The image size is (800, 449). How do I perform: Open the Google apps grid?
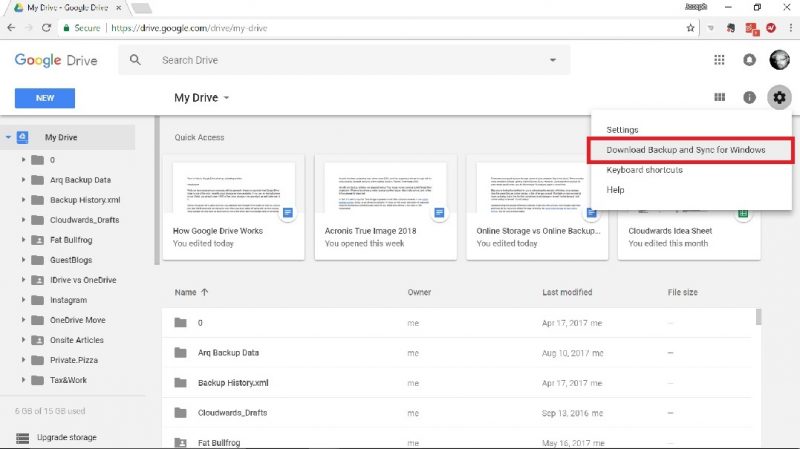click(719, 60)
